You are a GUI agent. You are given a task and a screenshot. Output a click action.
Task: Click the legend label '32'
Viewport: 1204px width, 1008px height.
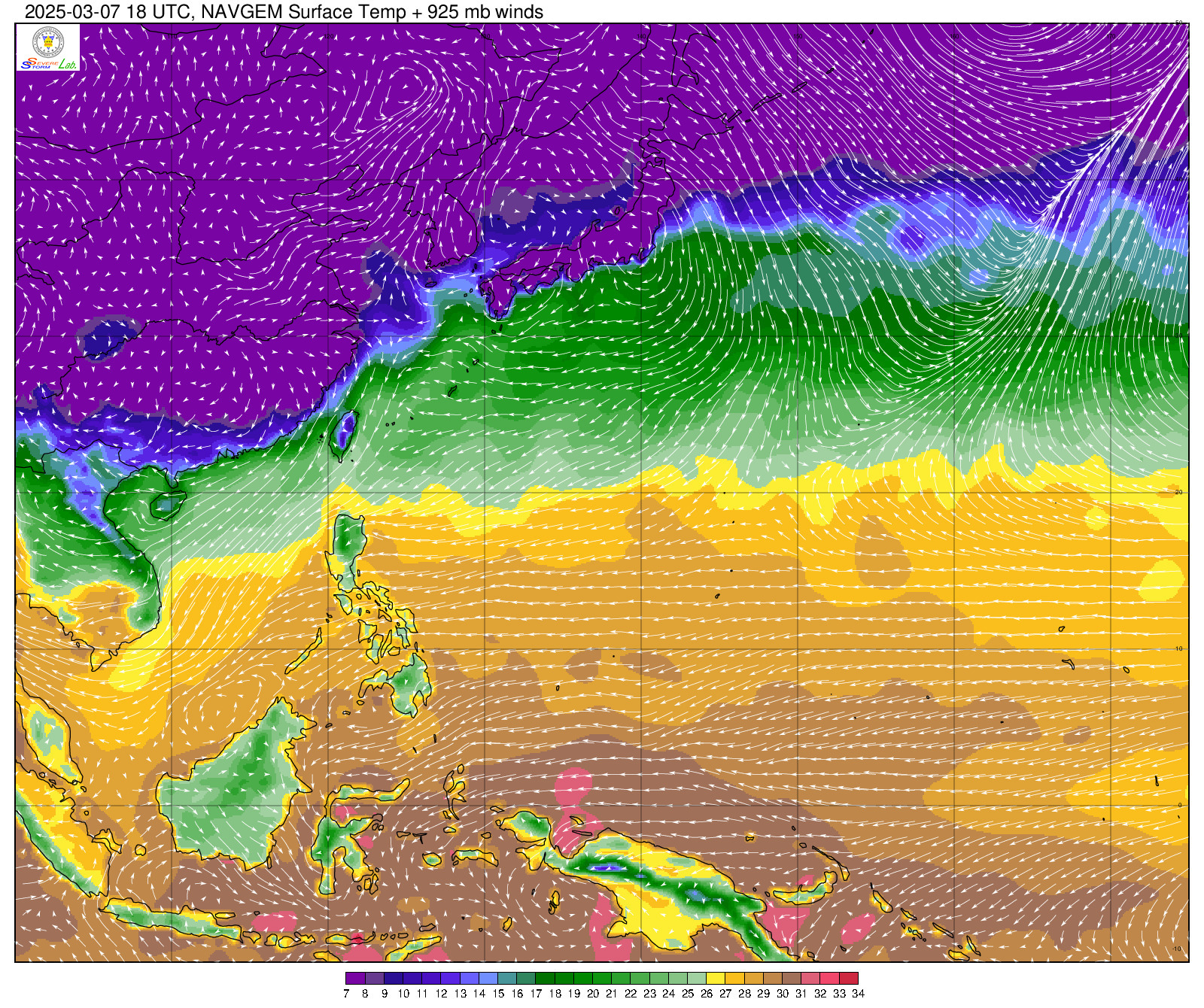point(820,994)
